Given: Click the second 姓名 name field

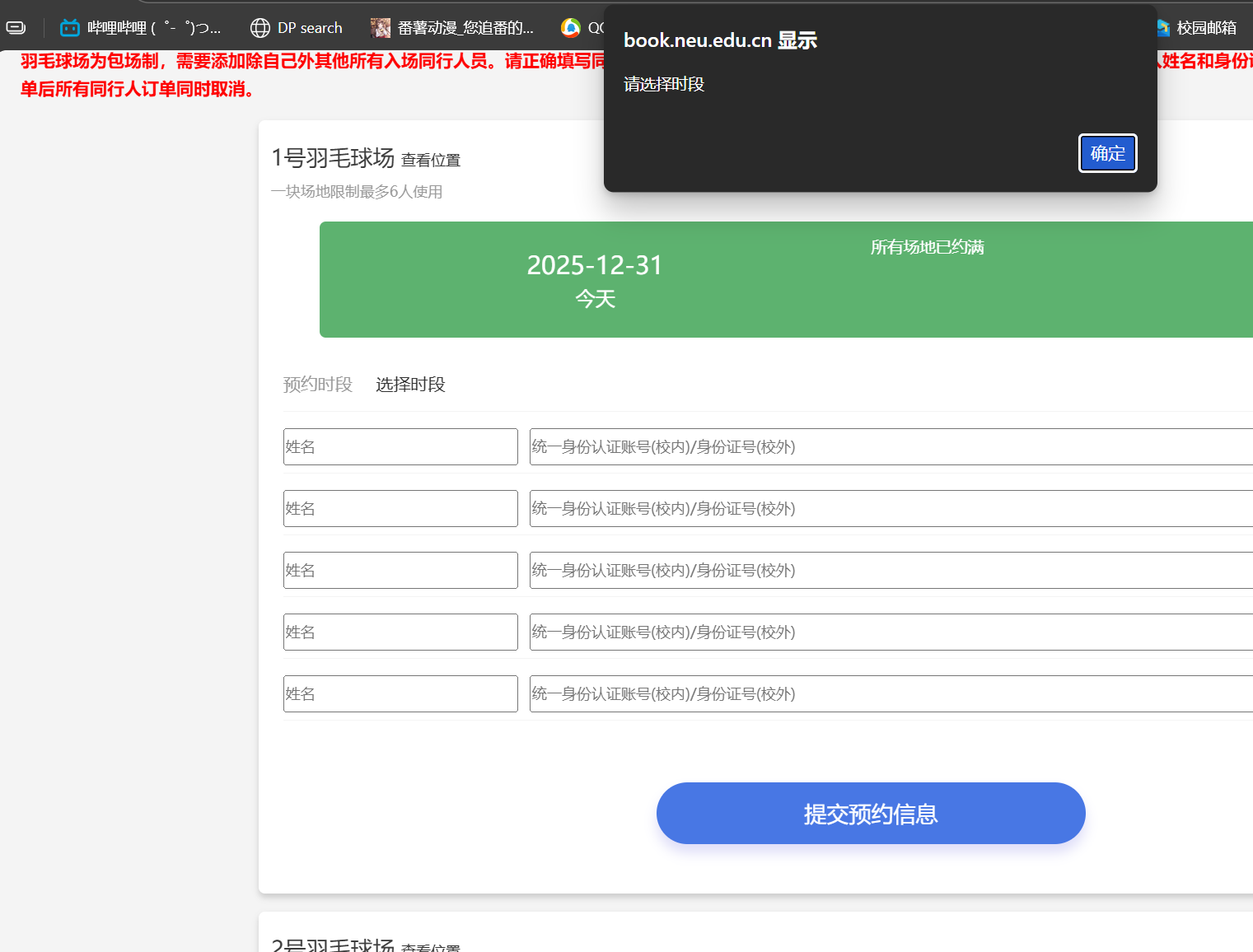Looking at the screenshot, I should (400, 508).
